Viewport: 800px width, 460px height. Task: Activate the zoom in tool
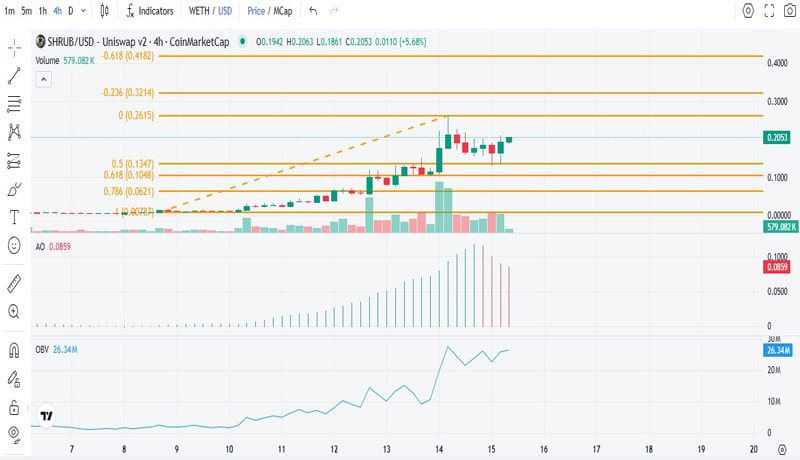[14, 311]
